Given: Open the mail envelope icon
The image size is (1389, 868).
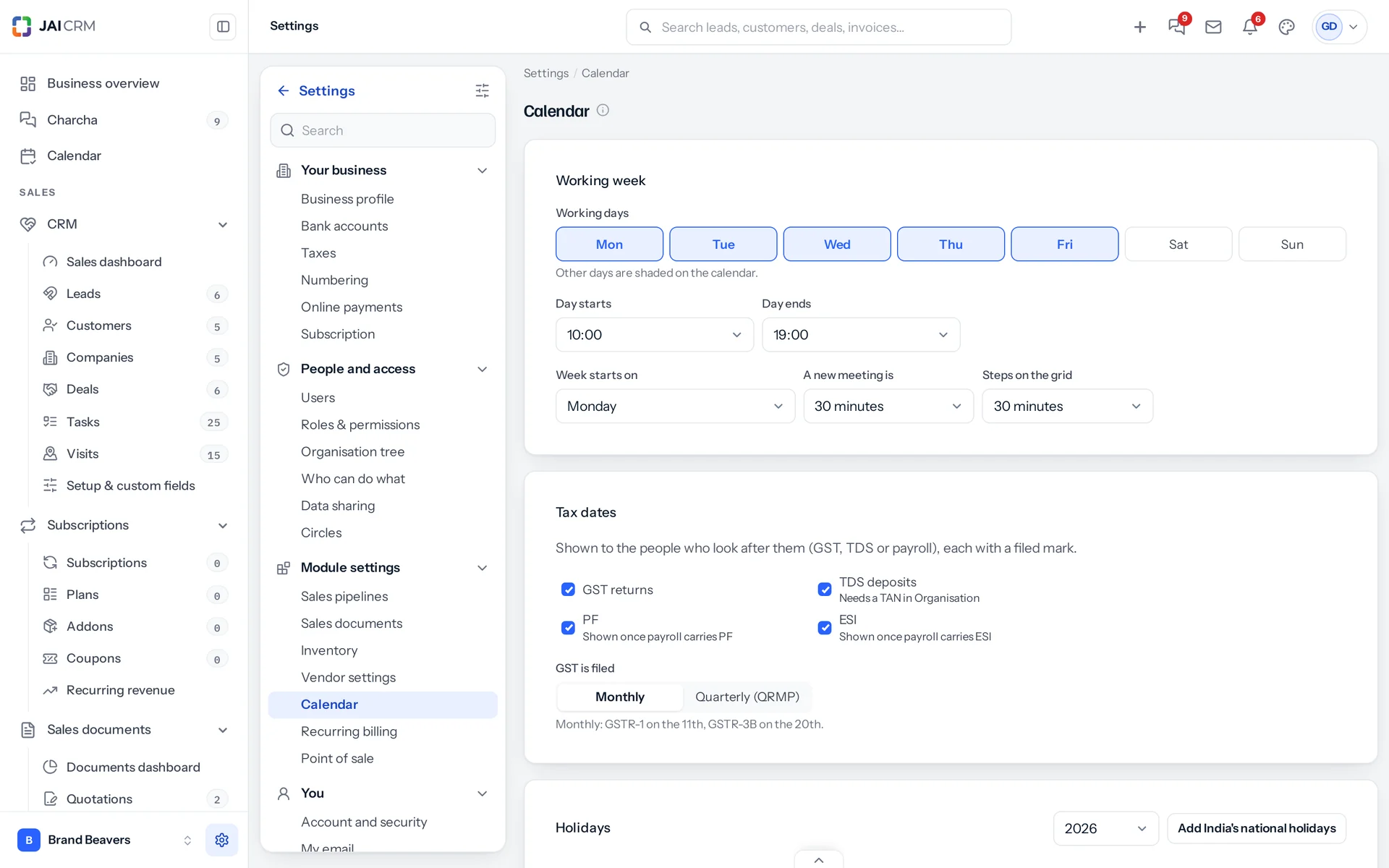Looking at the screenshot, I should (x=1213, y=27).
